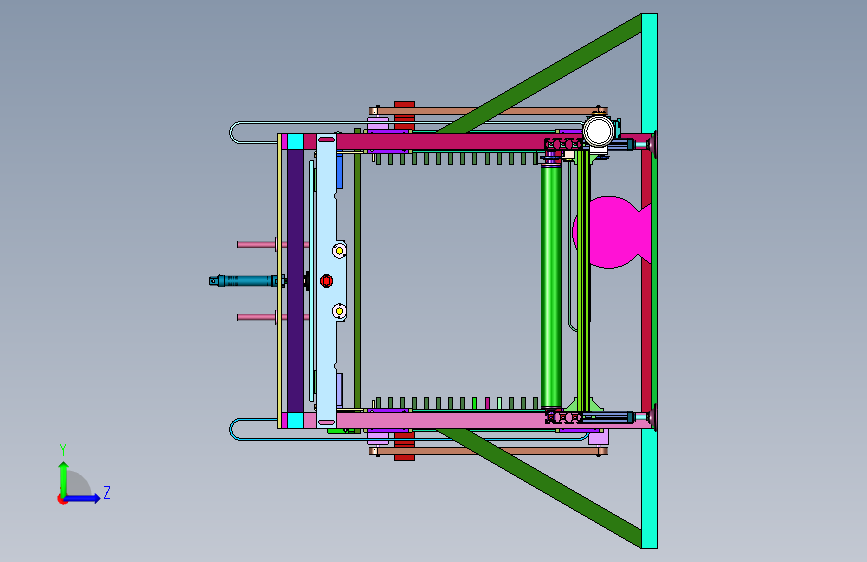Screen dimensions: 867x562
Task: Click the blue Z axis arrow of the triad
Action: point(83,498)
